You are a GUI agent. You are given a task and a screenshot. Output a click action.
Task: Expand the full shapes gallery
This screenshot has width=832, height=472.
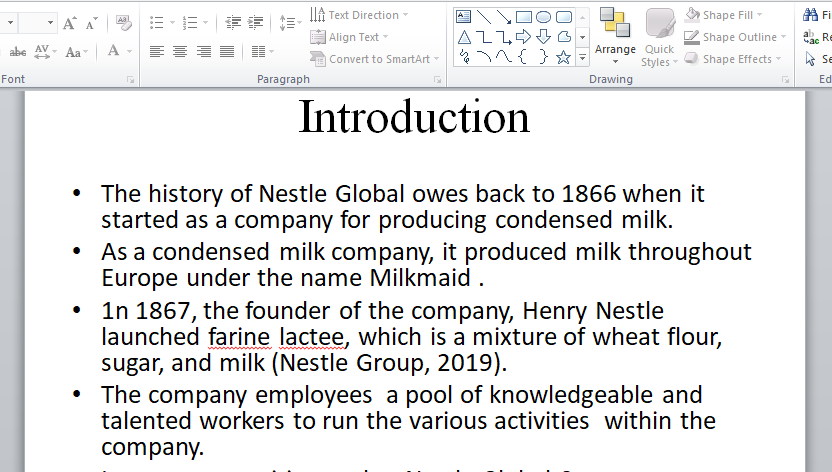click(583, 57)
